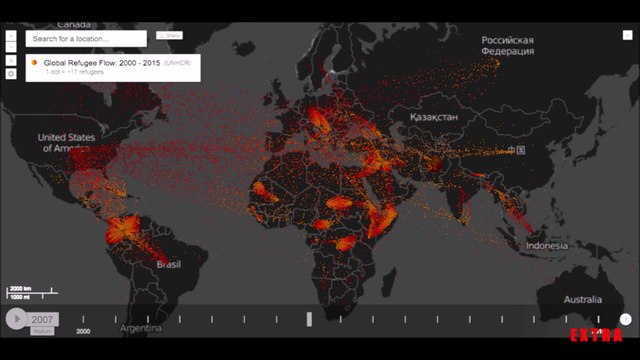
Task: Zoom out the map with the minus button
Action: click(11, 47)
